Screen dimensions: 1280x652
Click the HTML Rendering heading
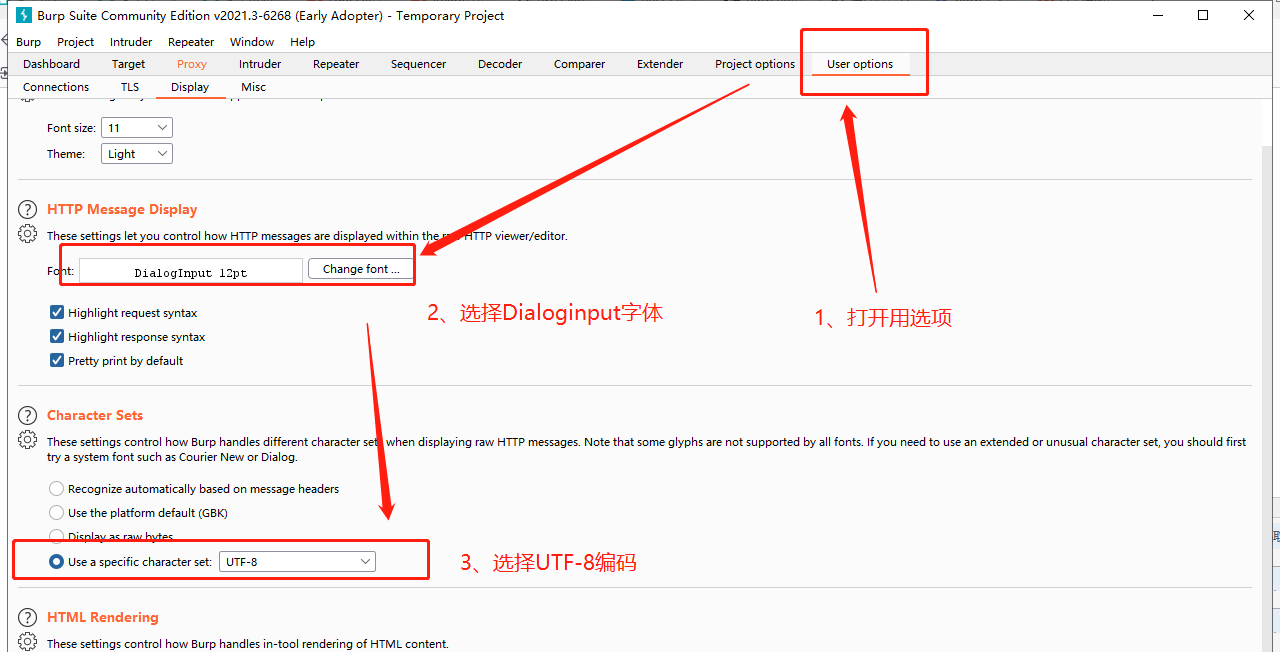103,618
